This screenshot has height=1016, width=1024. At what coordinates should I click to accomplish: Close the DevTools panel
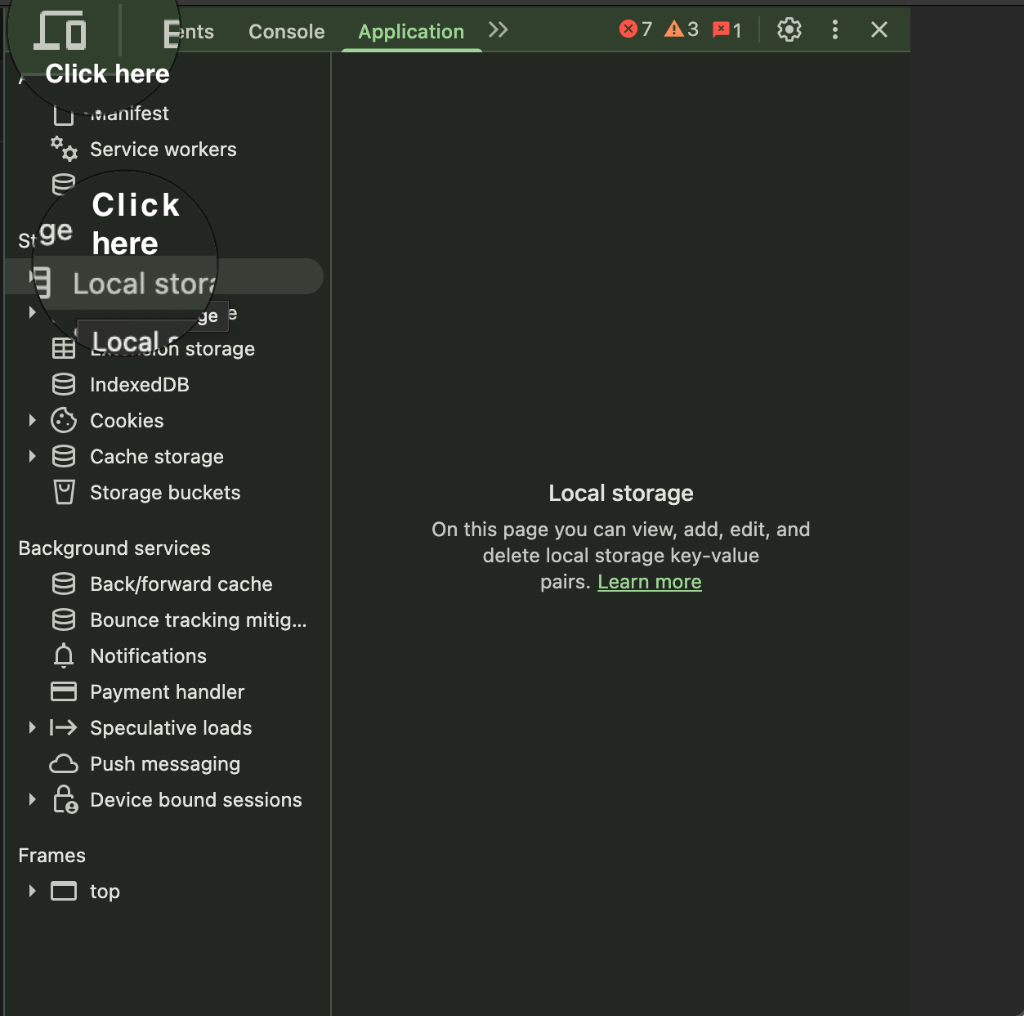(879, 29)
